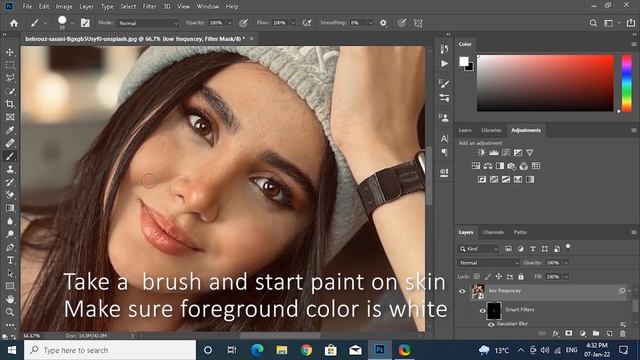Image resolution: width=640 pixels, height=360 pixels.
Task: Select the Pen tool
Action: (x=10, y=247)
